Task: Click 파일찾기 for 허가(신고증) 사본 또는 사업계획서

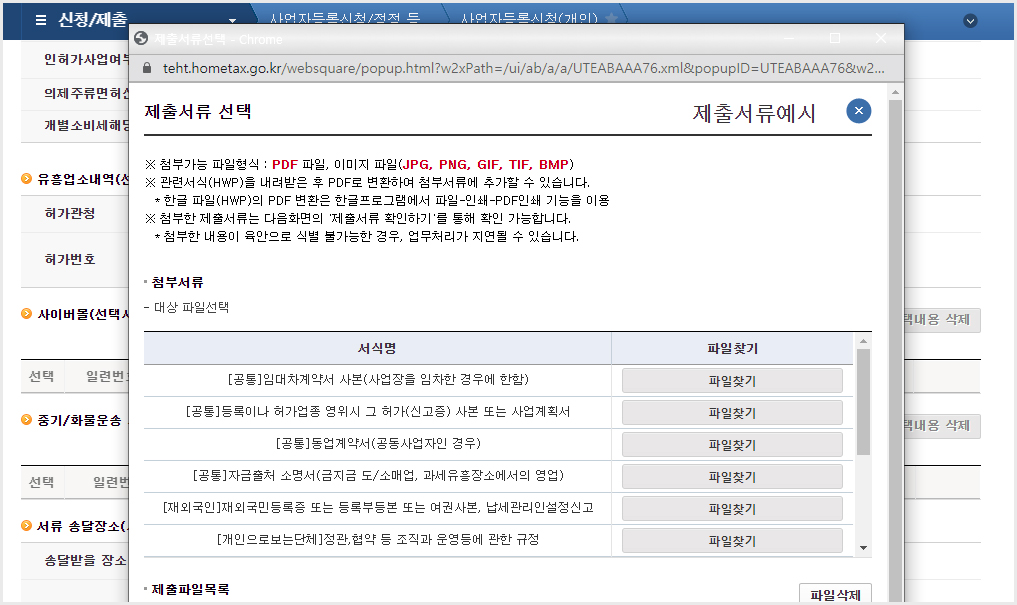Action: [732, 412]
